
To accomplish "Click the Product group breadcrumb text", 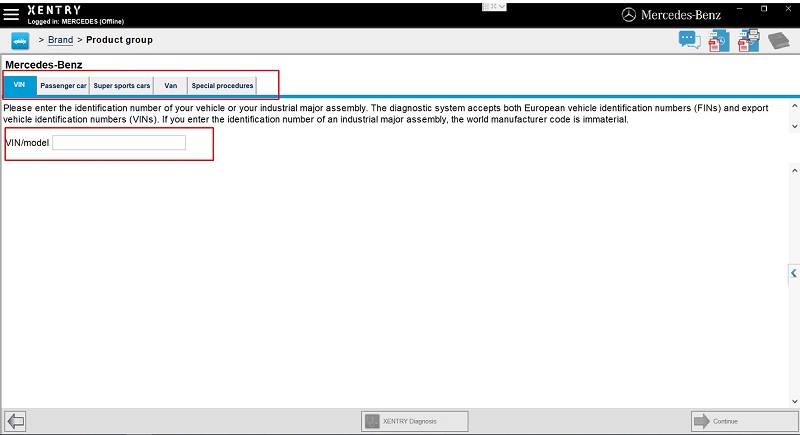I will click(x=119, y=40).
